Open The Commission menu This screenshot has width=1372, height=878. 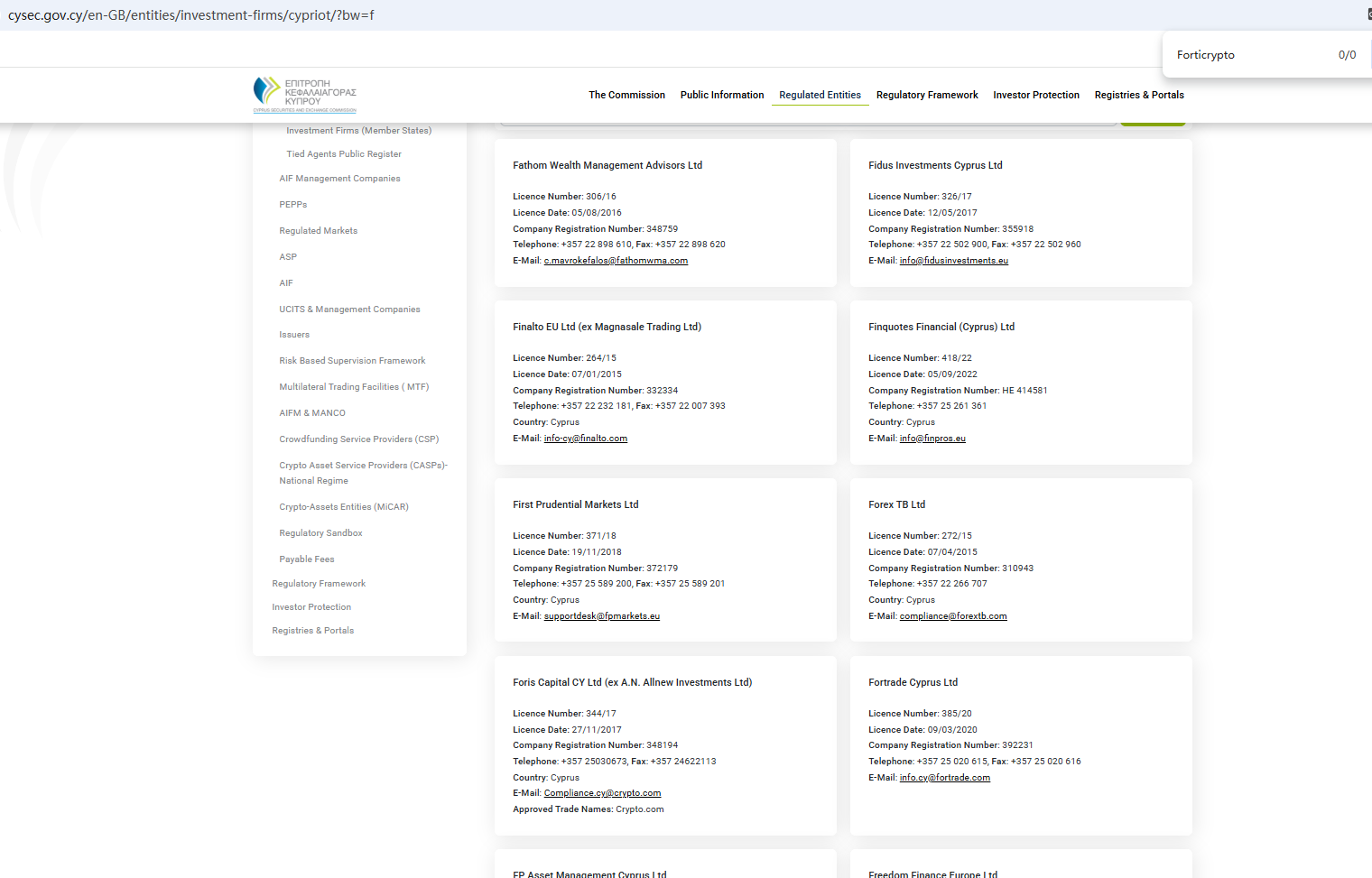tap(626, 95)
